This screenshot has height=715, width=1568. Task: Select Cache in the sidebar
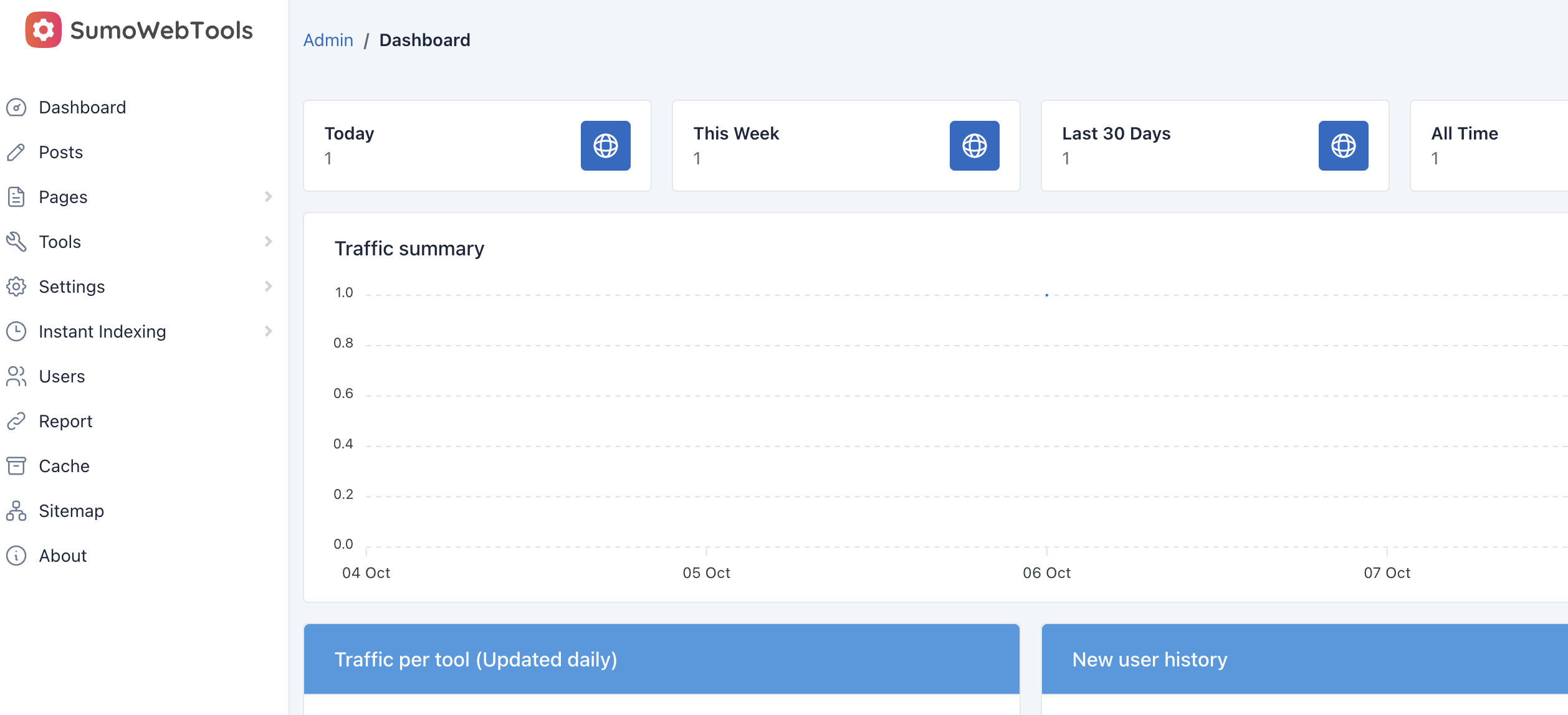pos(64,466)
